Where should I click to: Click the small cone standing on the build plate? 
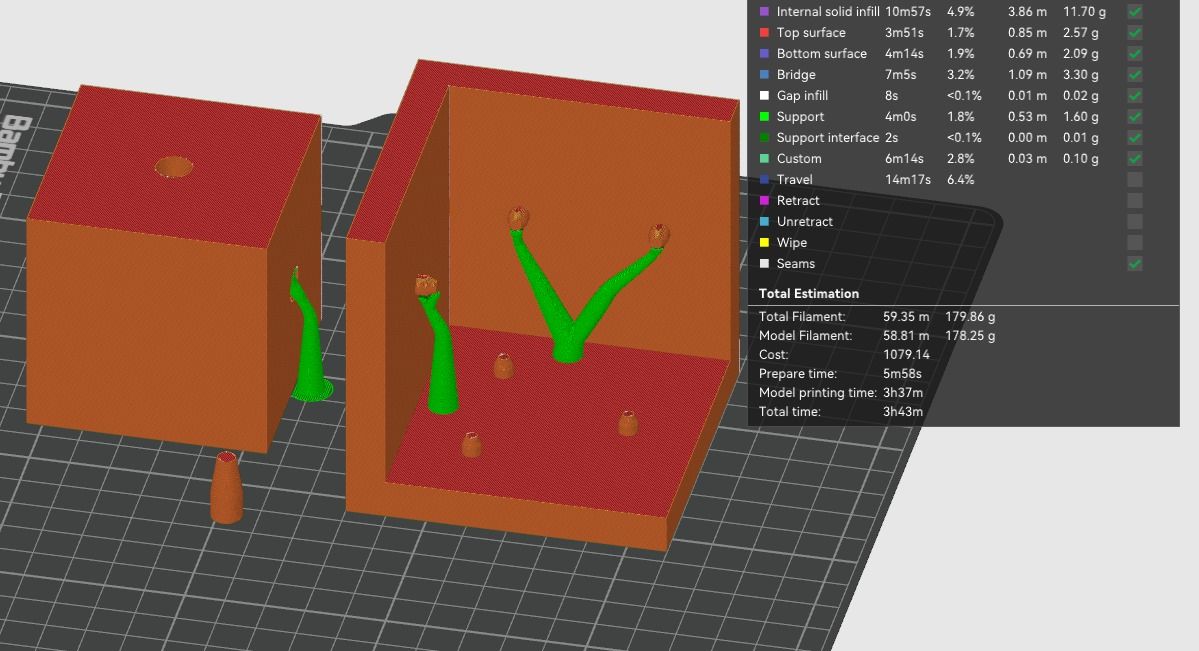[x=226, y=488]
